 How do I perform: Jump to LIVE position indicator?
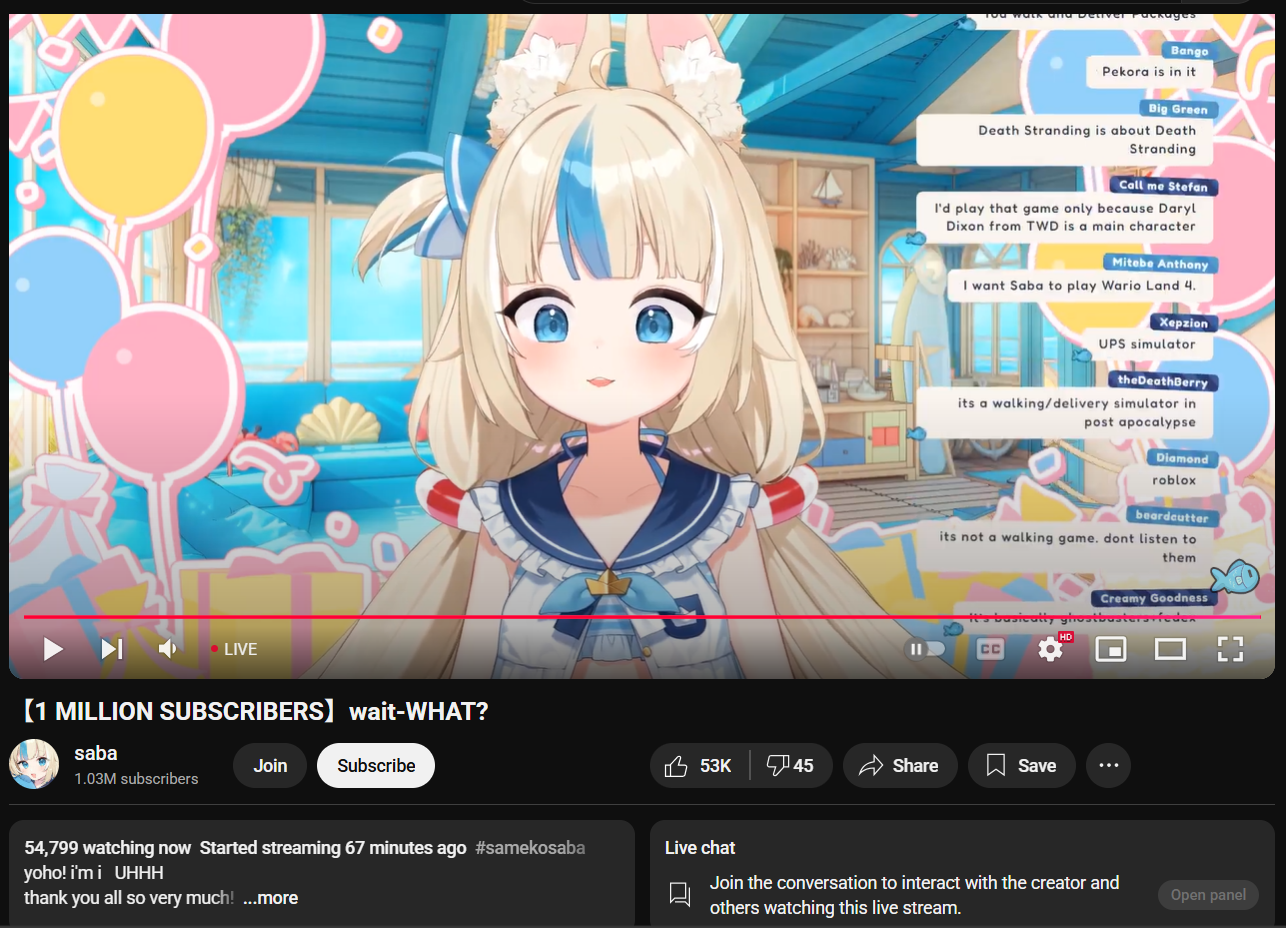(234, 649)
